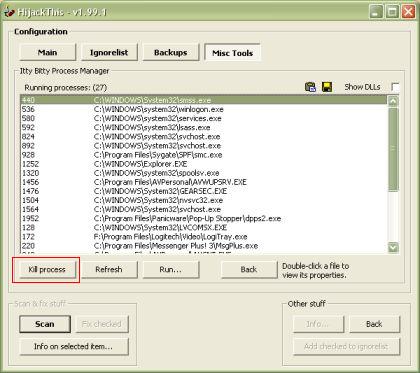420x373 pixels.
Task: Select process 892 svchost.exe row
Action: point(204,146)
